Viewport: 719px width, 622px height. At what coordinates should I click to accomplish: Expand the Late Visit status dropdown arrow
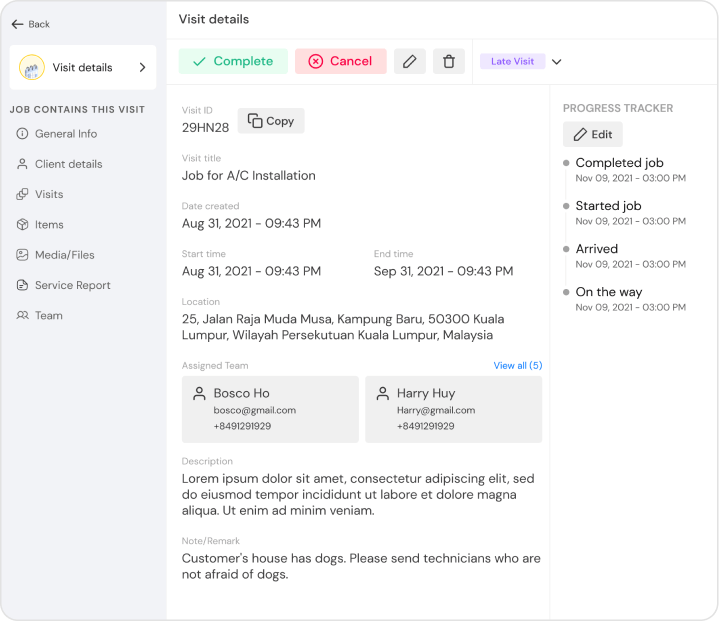point(556,61)
